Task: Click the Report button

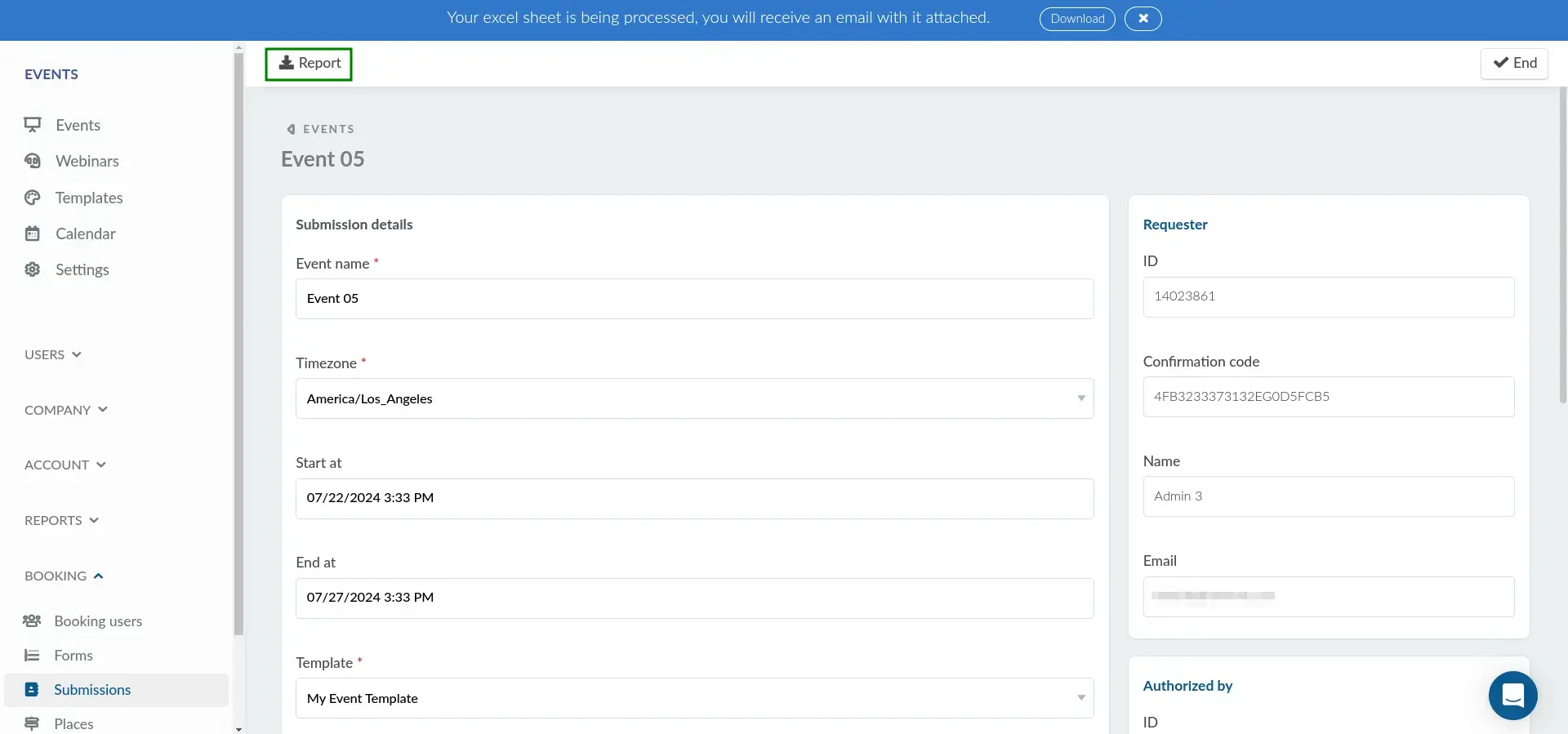Action: tap(309, 64)
